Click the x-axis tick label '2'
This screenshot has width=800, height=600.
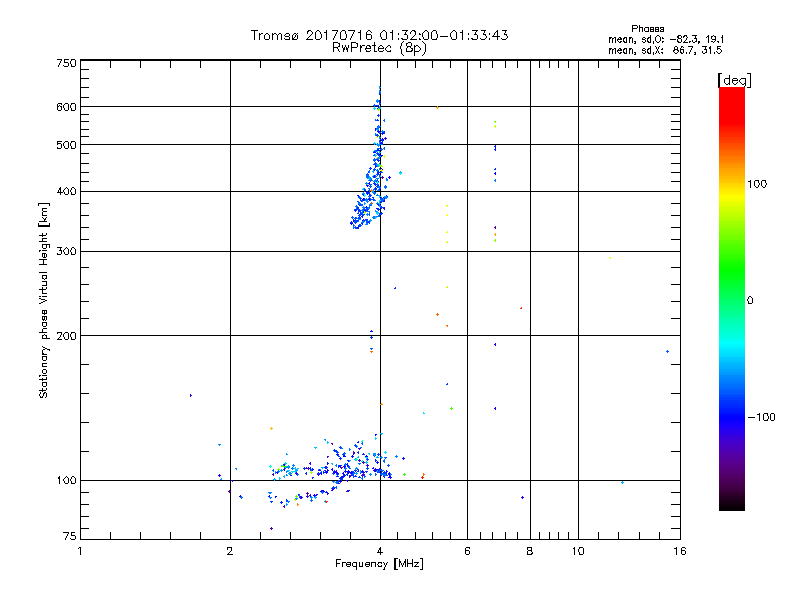point(230,551)
